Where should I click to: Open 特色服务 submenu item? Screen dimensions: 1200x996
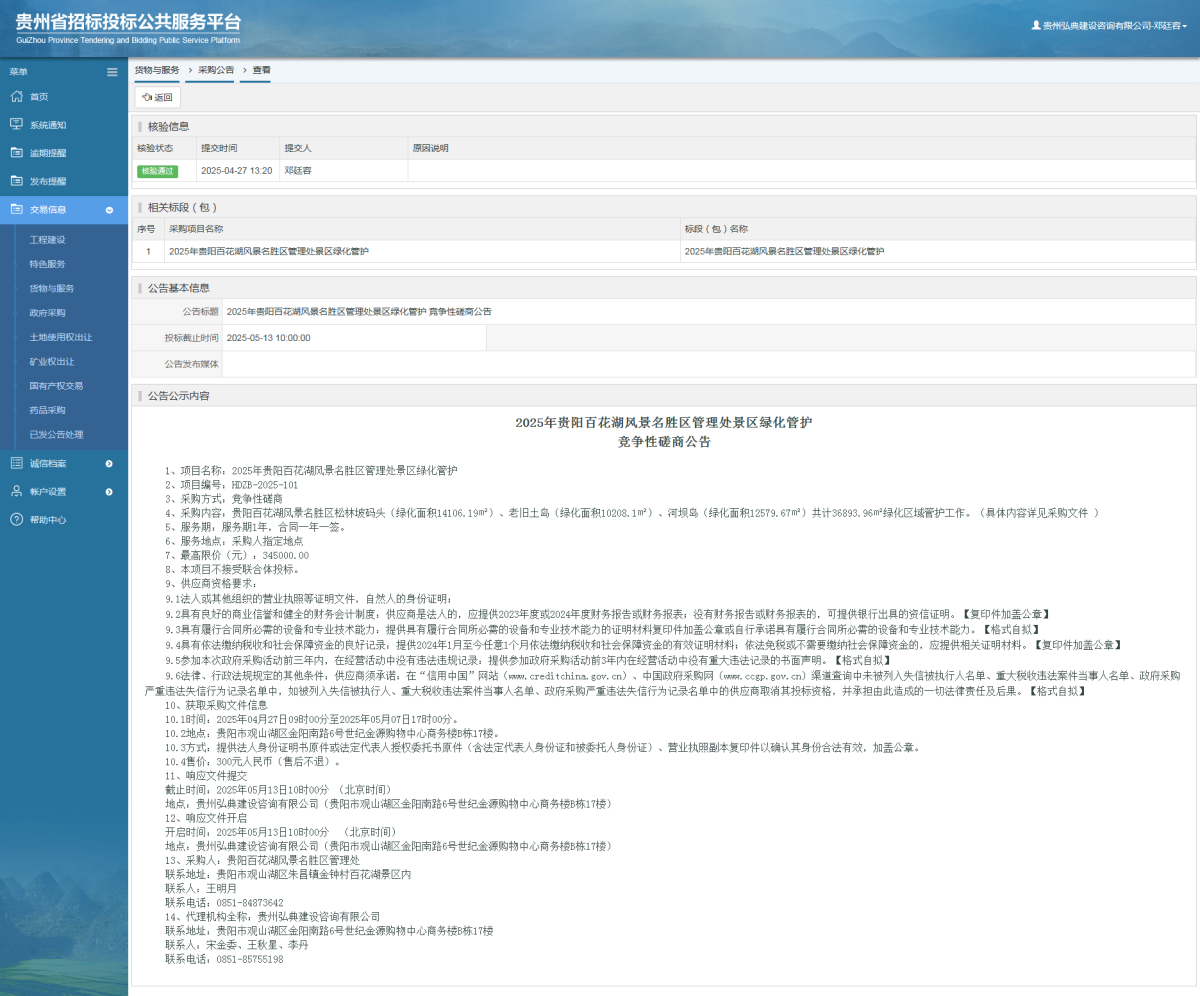click(47, 264)
